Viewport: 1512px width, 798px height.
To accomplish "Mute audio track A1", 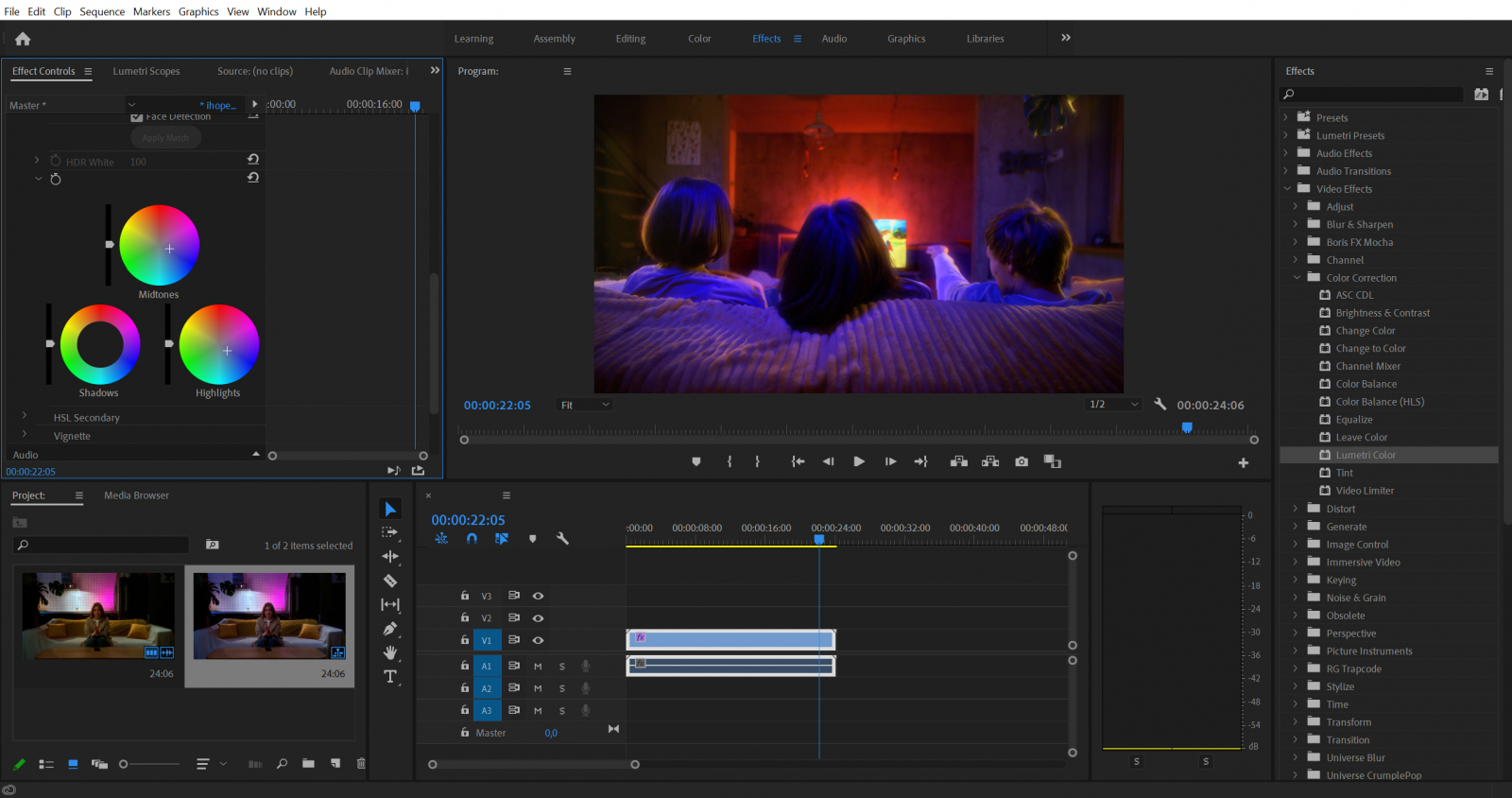I will pos(538,666).
